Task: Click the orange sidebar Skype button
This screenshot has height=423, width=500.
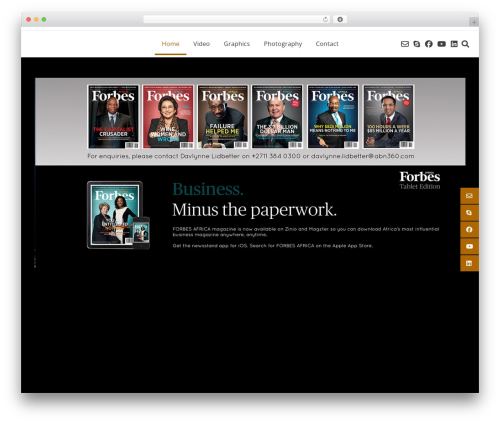Action: pos(469,213)
